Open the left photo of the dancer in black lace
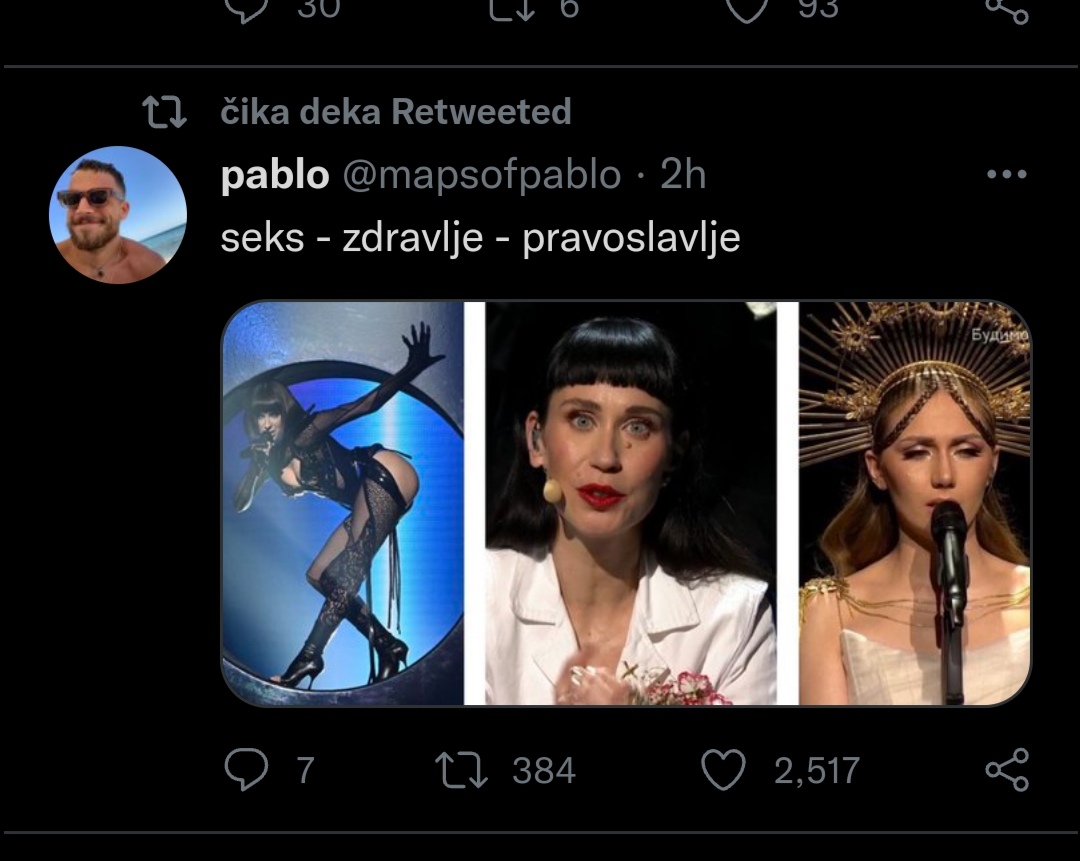 [x=343, y=503]
